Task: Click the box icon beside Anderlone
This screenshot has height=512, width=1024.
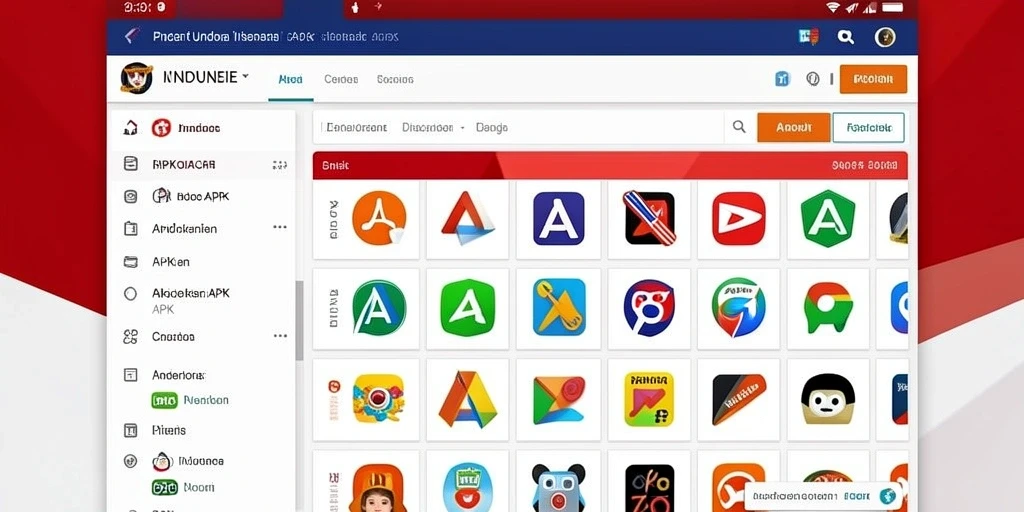Action: 131,375
